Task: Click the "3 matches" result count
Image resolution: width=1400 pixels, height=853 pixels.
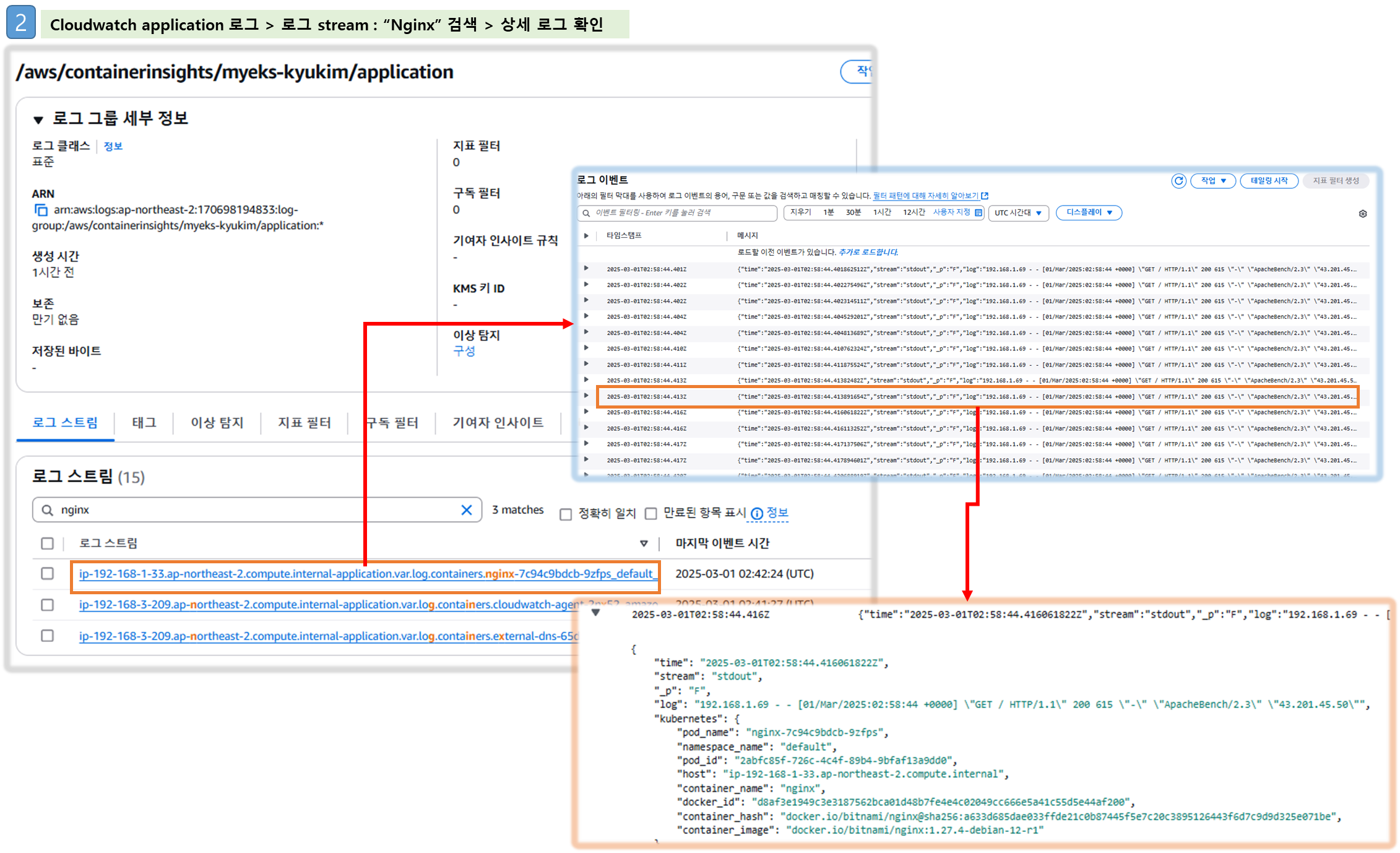Action: [518, 510]
